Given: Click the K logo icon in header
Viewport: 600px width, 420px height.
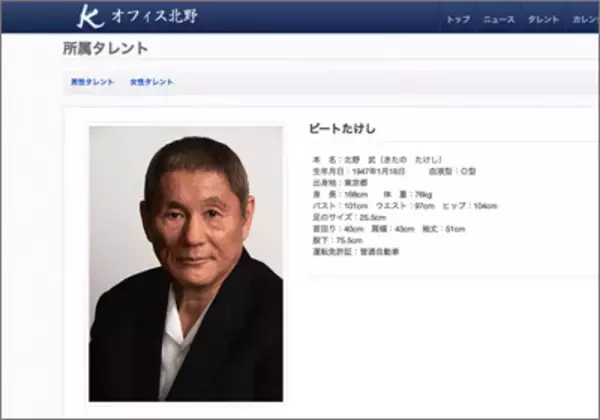Looking at the screenshot, I should coord(90,17).
